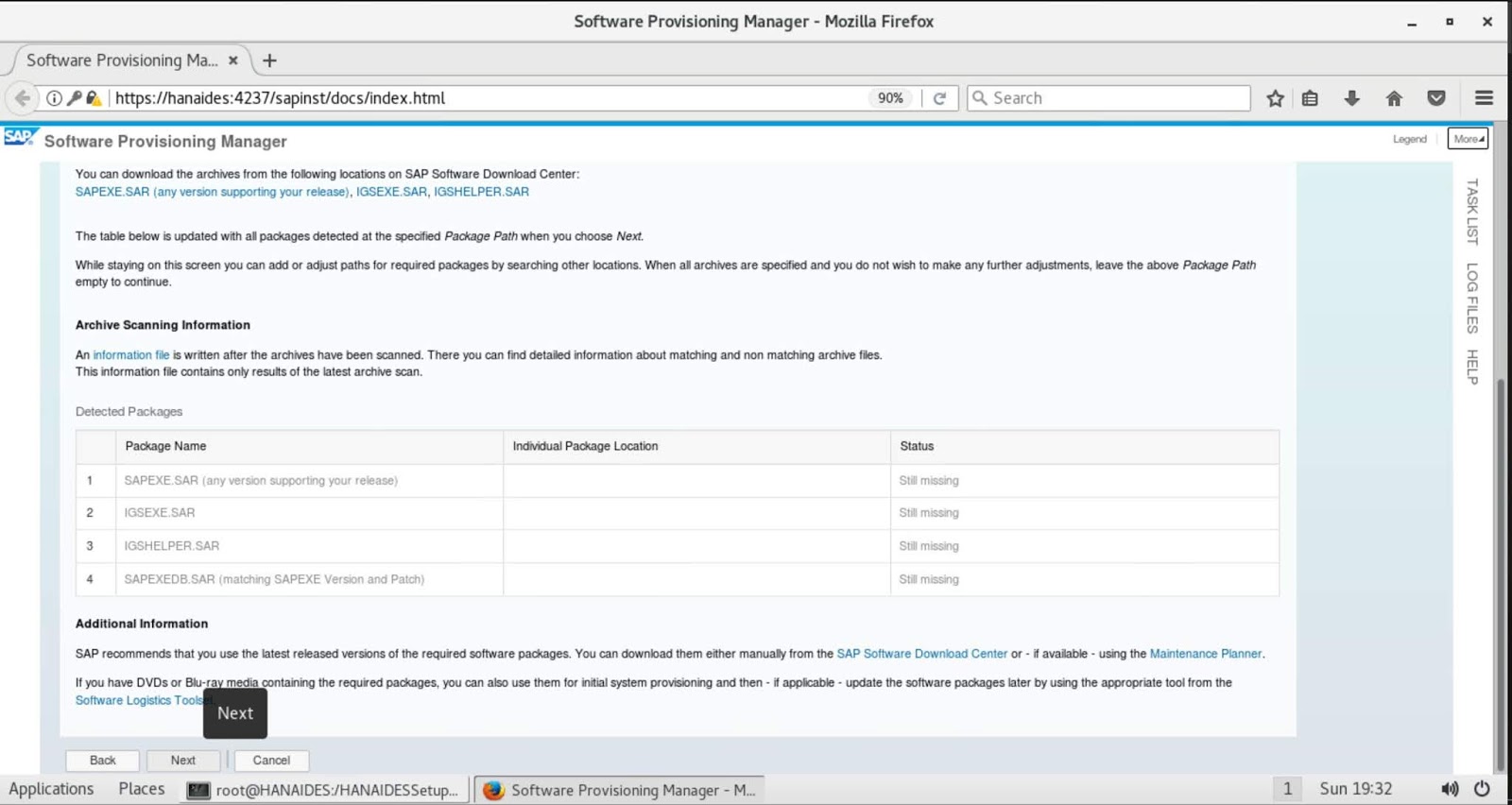Open the IGSHELPER.SAR download link
The image size is (1512, 805).
click(481, 192)
